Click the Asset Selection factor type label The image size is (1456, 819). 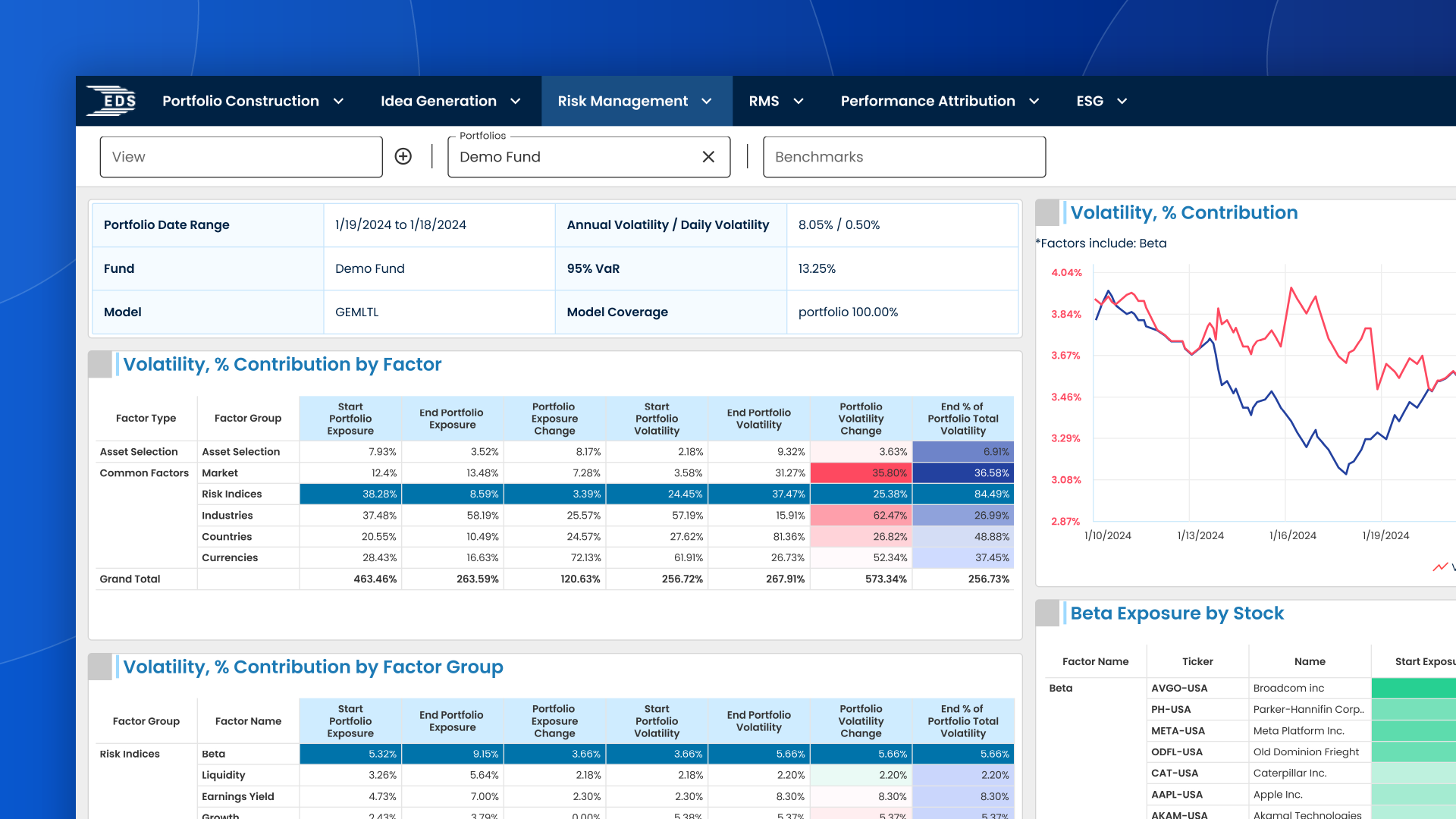coord(139,451)
